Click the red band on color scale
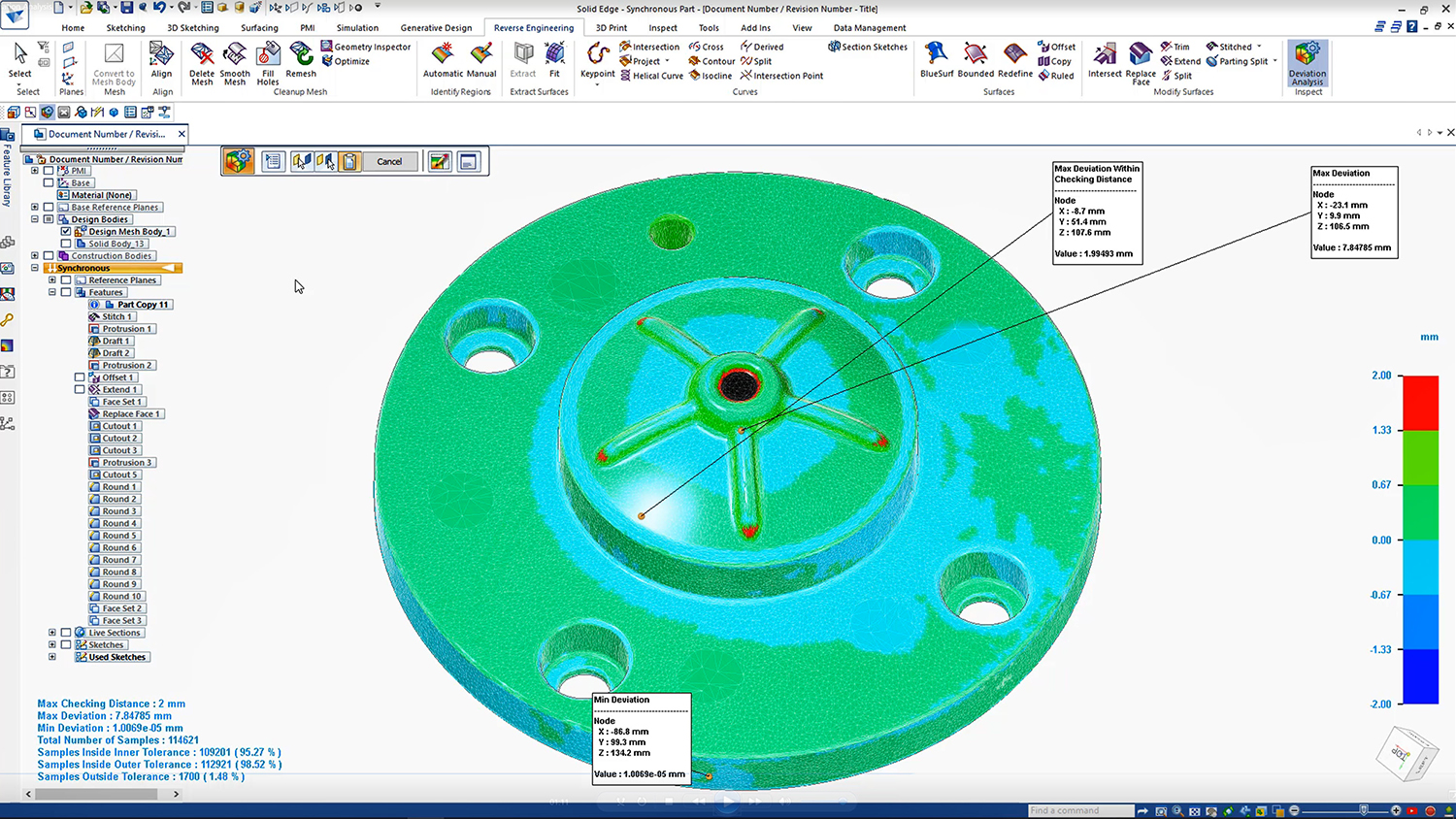 [x=1420, y=403]
